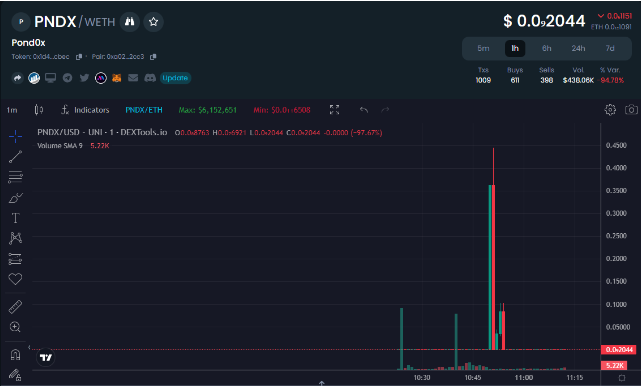Add token to MetaMask fox icon
Viewport: 641px width, 386px height.
pyautogui.click(x=117, y=78)
